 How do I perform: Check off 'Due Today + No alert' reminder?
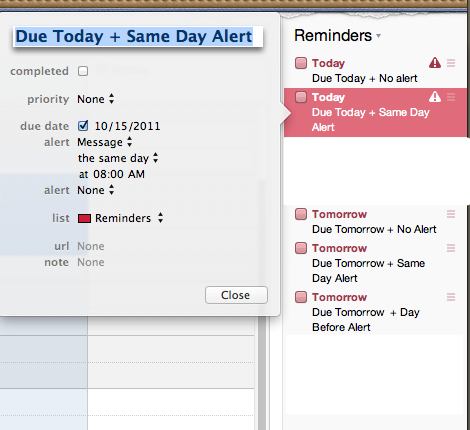[x=301, y=63]
